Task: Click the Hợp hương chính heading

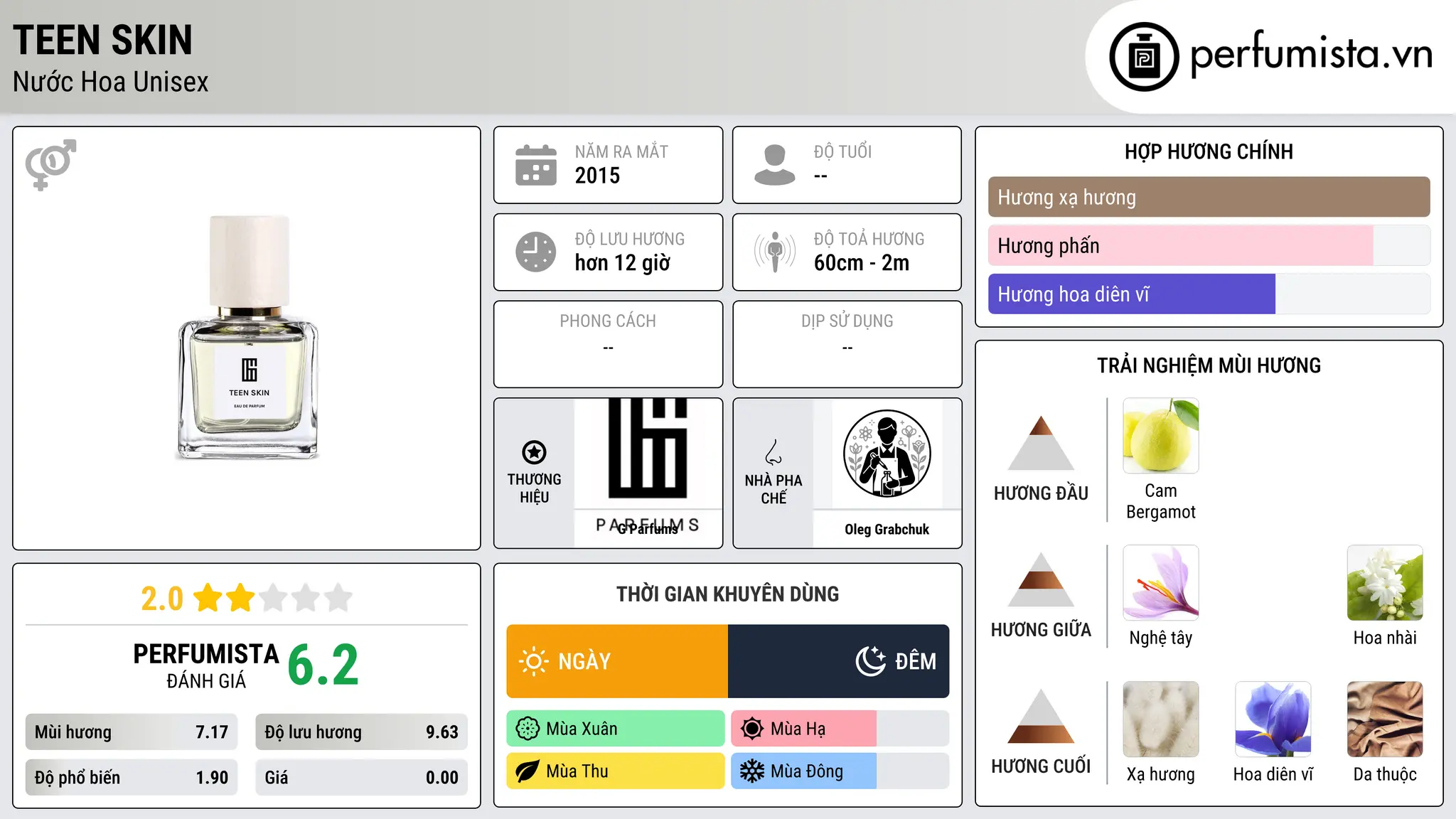Action: pos(1209,151)
